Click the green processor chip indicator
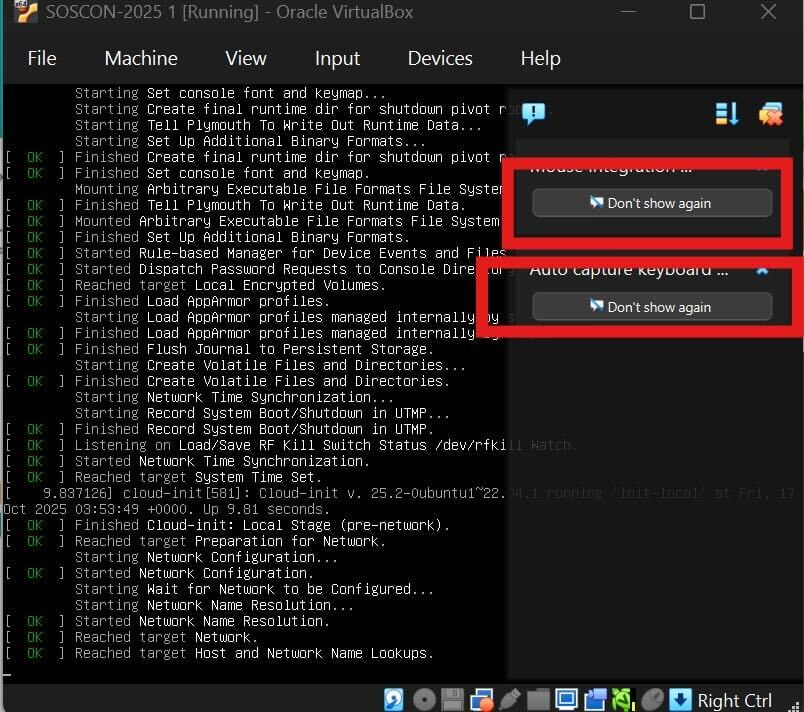804x712 pixels. pos(624,699)
